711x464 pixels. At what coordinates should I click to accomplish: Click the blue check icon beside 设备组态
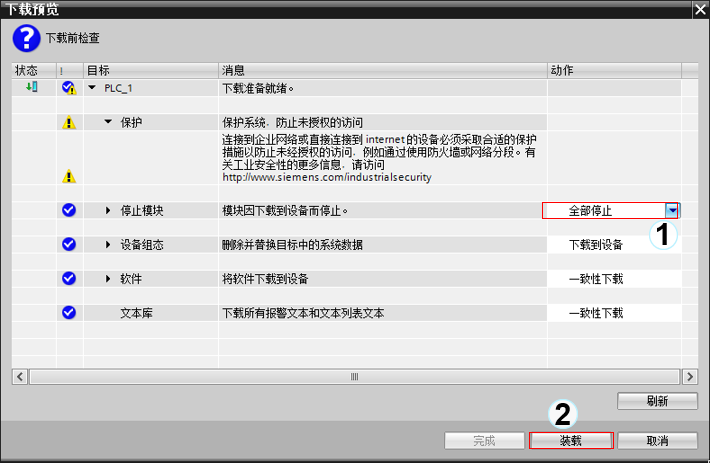pyautogui.click(x=68, y=244)
